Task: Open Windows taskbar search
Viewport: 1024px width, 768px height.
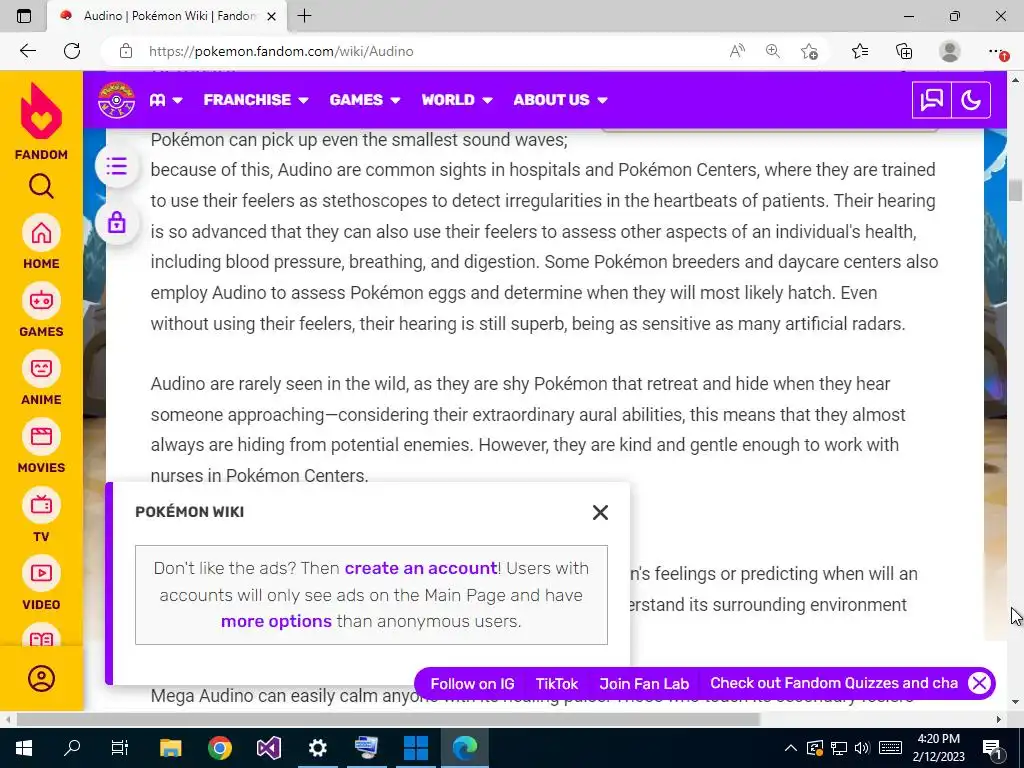Action: [x=72, y=748]
